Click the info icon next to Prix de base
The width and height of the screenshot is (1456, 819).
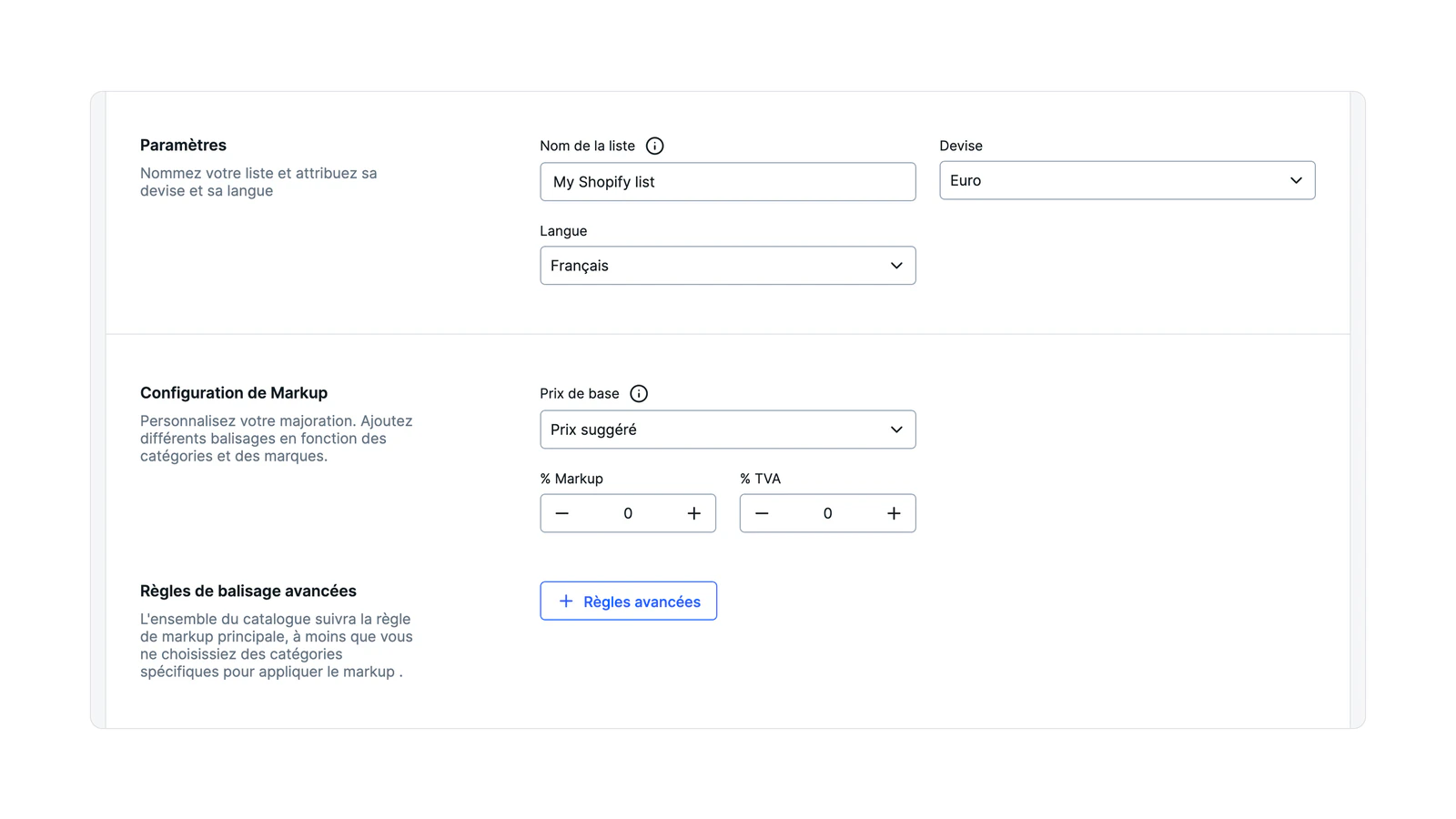639,393
